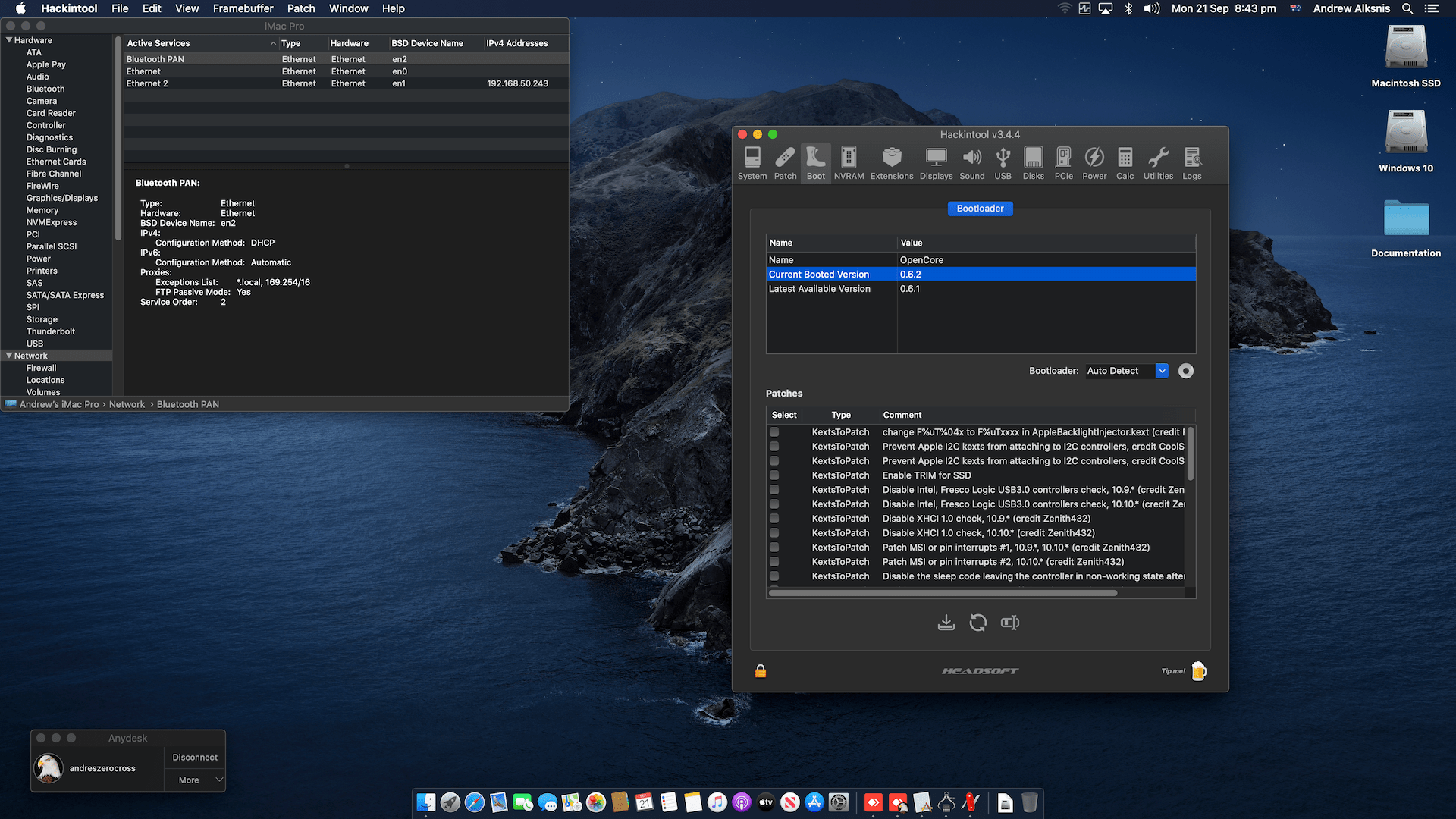
Task: Click the refresh icon below the patches list
Action: point(978,623)
